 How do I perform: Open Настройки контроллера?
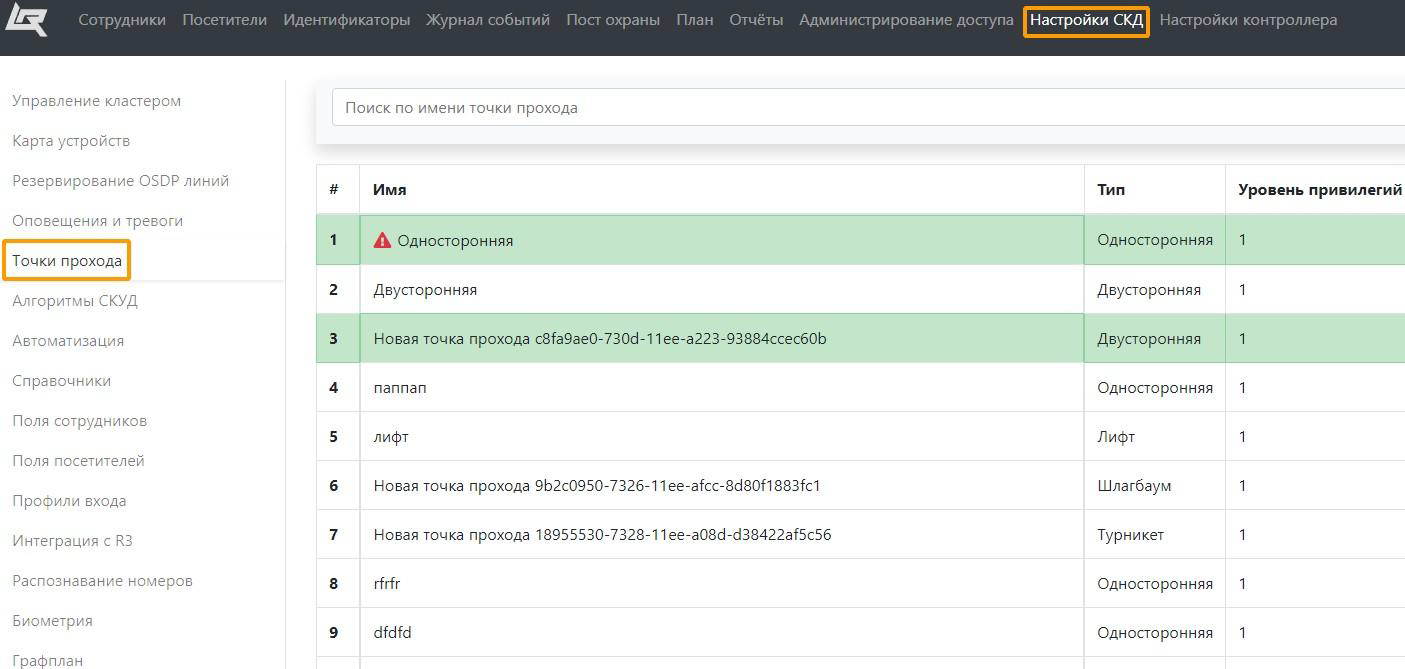(1247, 20)
